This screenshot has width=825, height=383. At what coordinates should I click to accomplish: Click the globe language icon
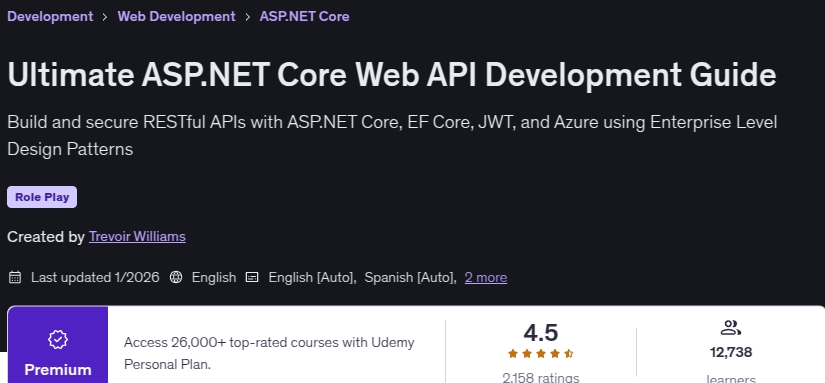(x=176, y=277)
